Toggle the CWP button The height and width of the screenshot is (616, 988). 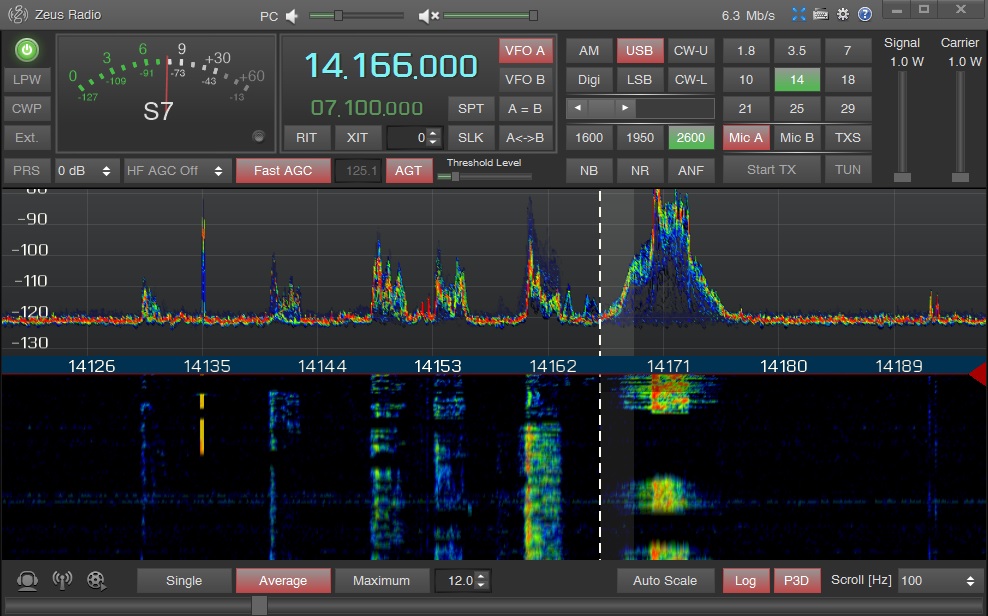(x=26, y=108)
